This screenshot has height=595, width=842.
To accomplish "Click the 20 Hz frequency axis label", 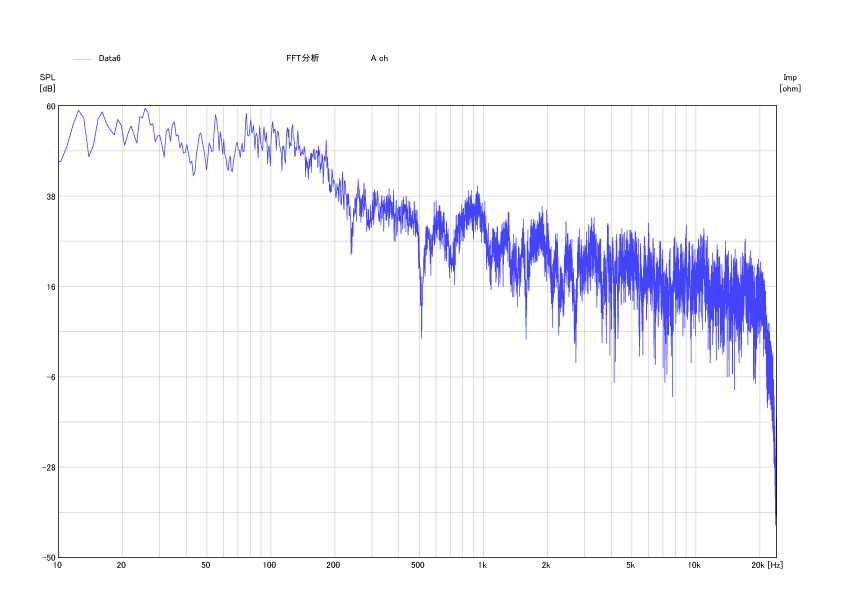I will pyautogui.click(x=121, y=565).
